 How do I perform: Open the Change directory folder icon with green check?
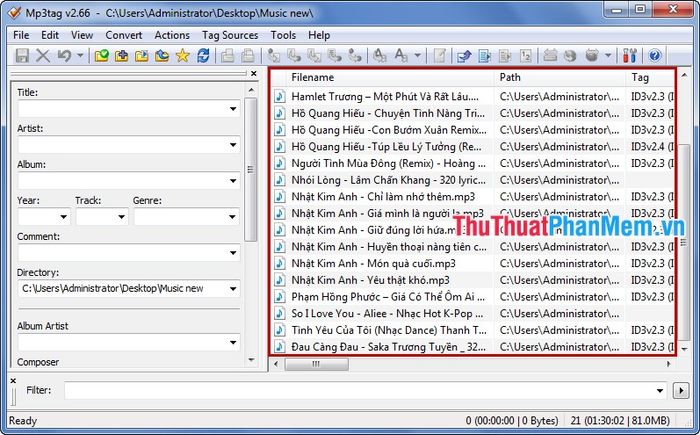click(101, 56)
